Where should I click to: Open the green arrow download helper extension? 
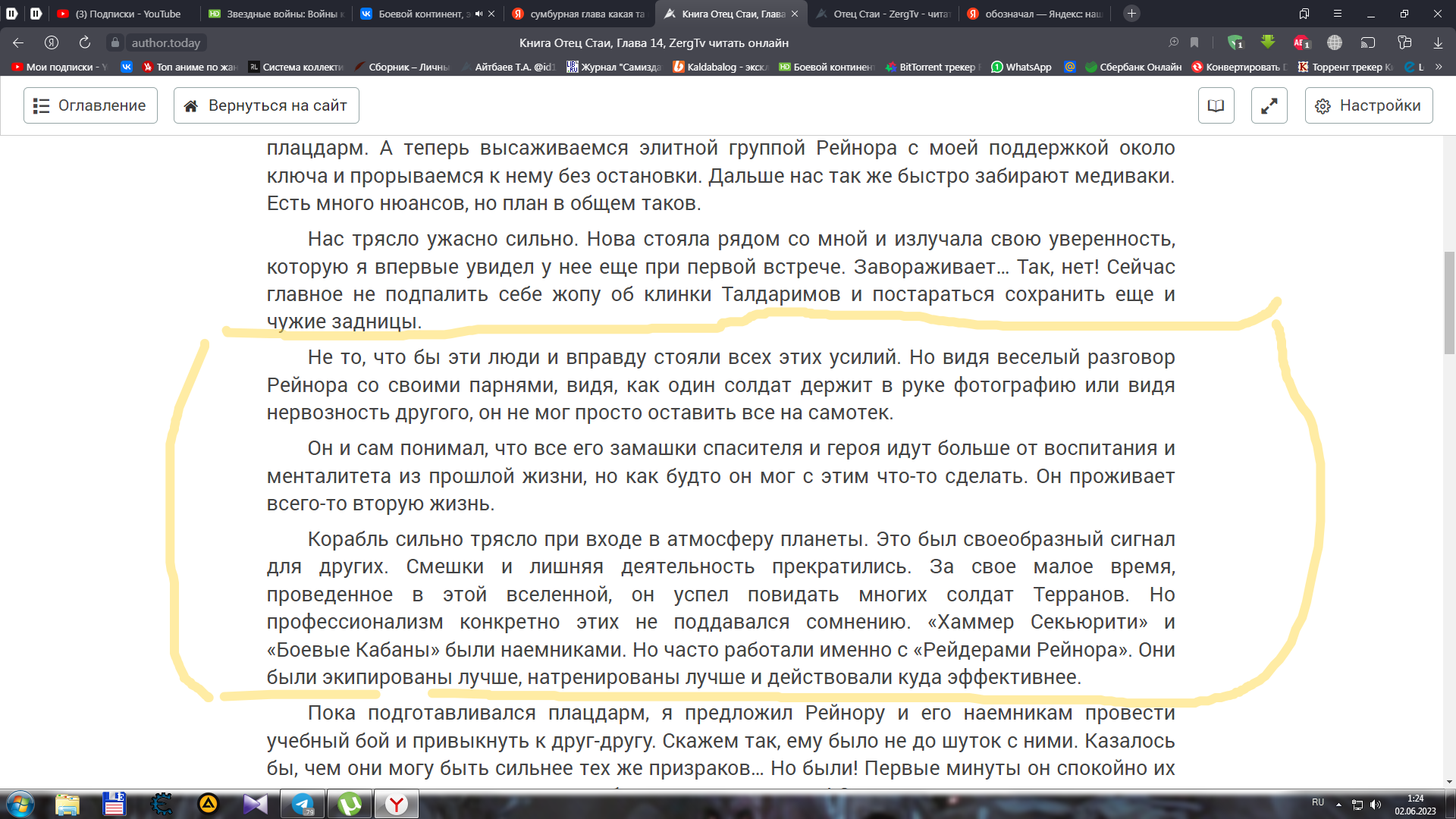click(x=1267, y=42)
